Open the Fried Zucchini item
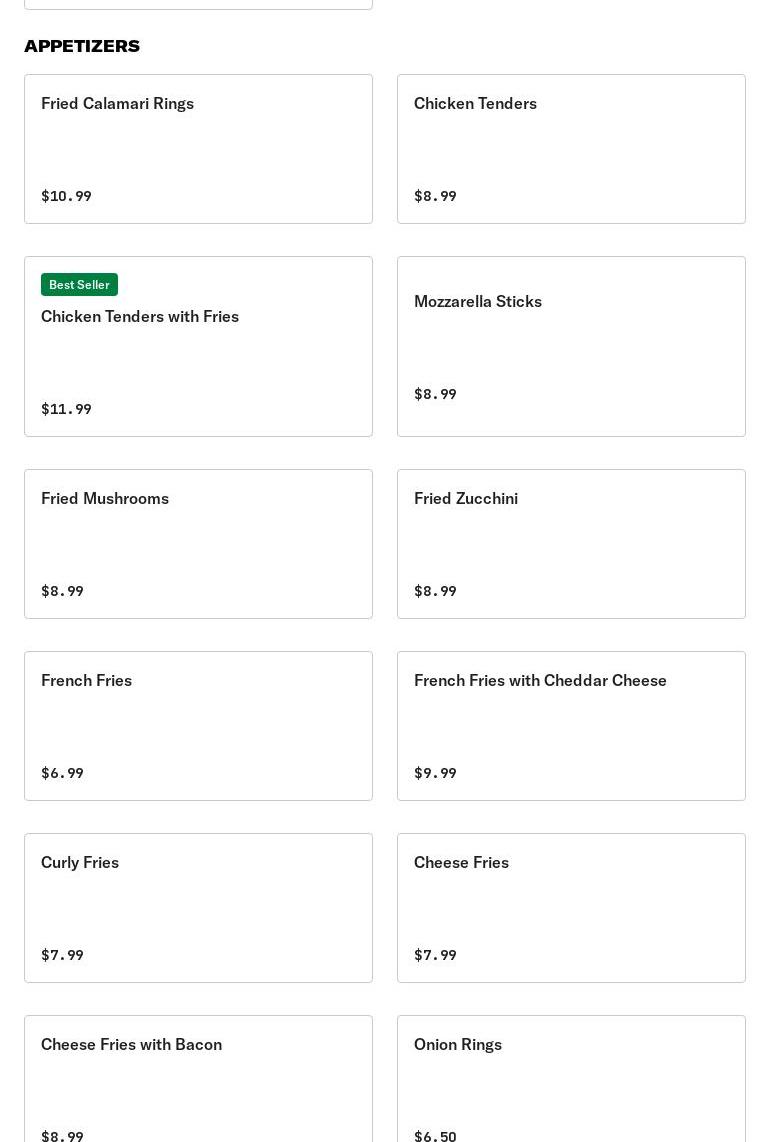 tap(571, 543)
